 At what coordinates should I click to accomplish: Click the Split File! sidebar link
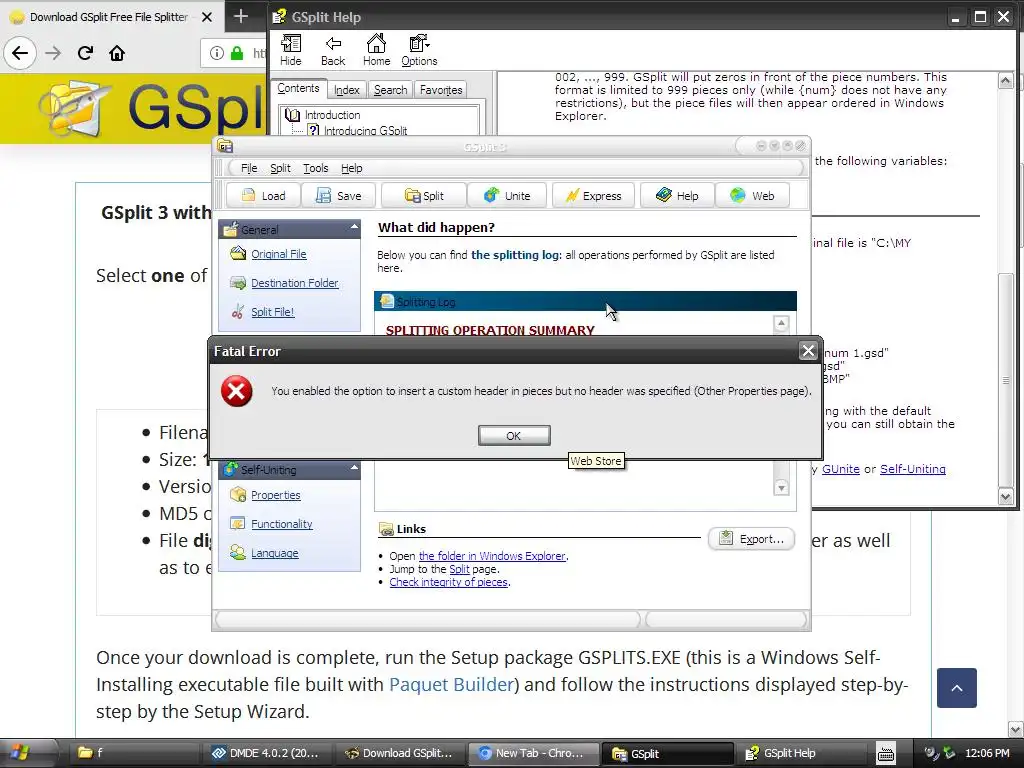point(272,312)
